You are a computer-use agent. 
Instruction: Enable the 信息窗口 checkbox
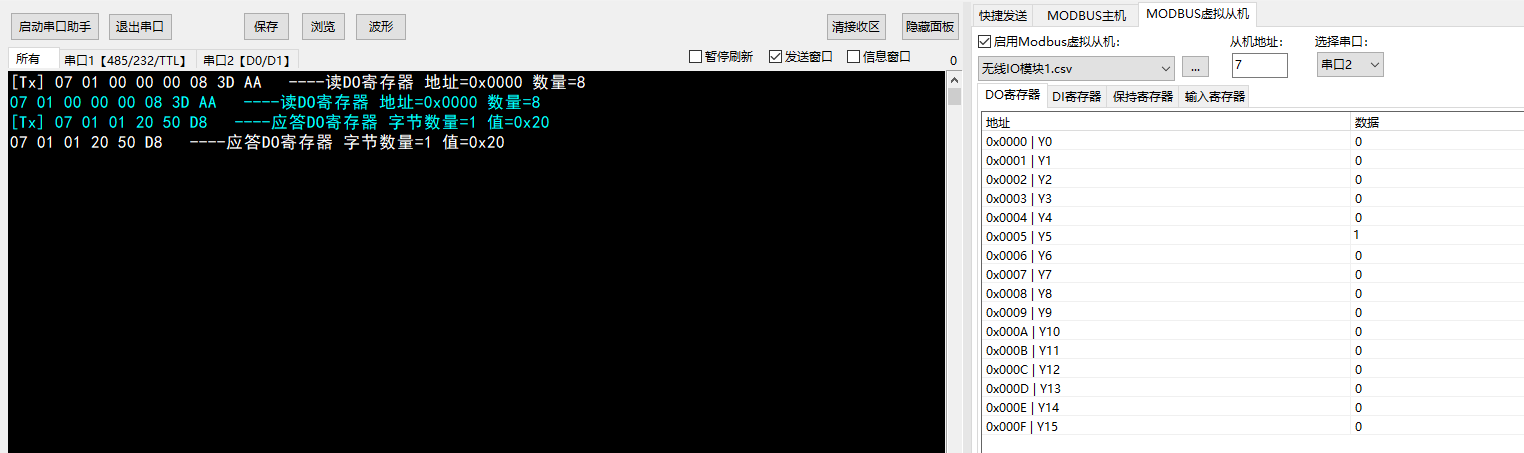point(879,57)
